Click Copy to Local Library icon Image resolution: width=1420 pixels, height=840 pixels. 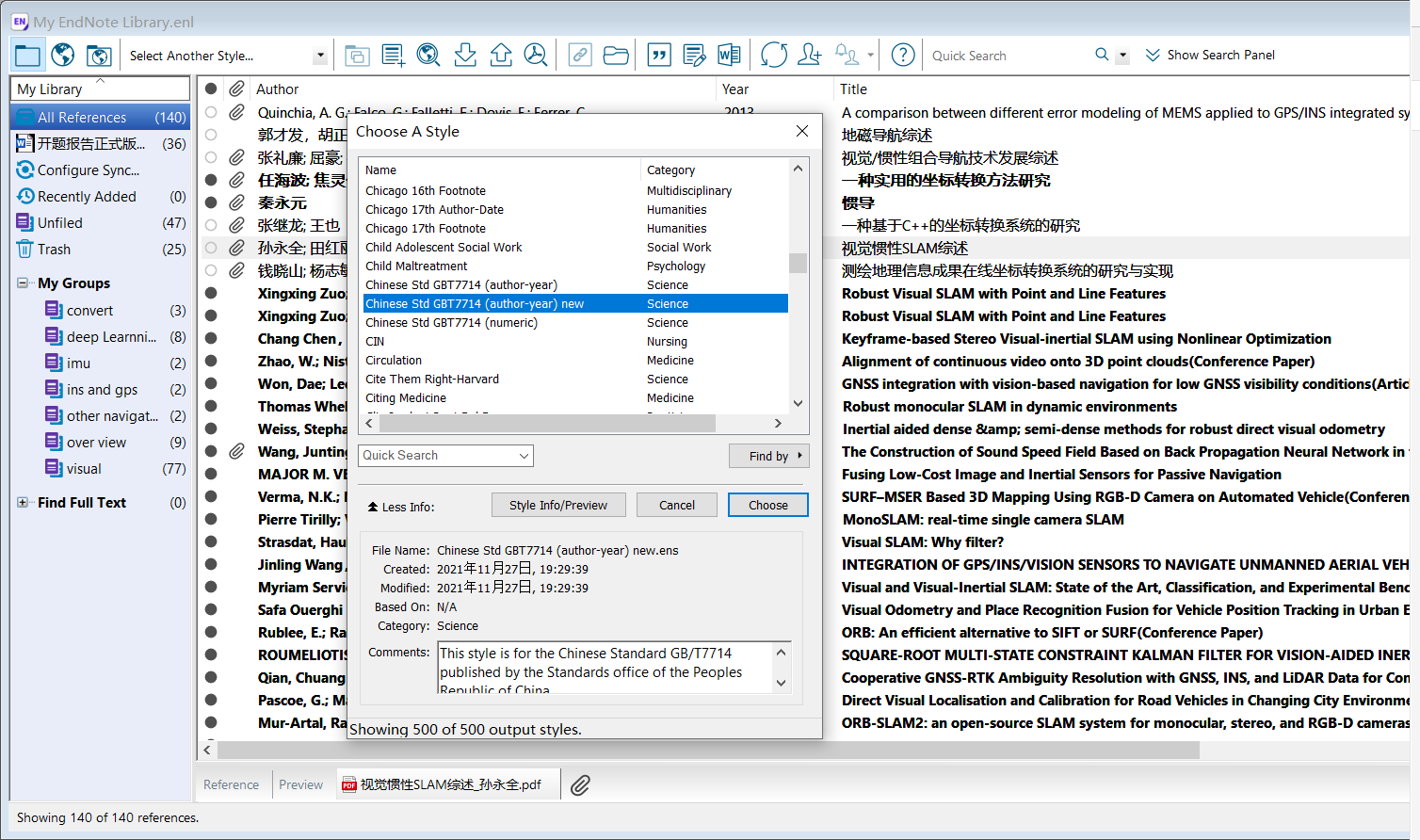click(x=357, y=56)
